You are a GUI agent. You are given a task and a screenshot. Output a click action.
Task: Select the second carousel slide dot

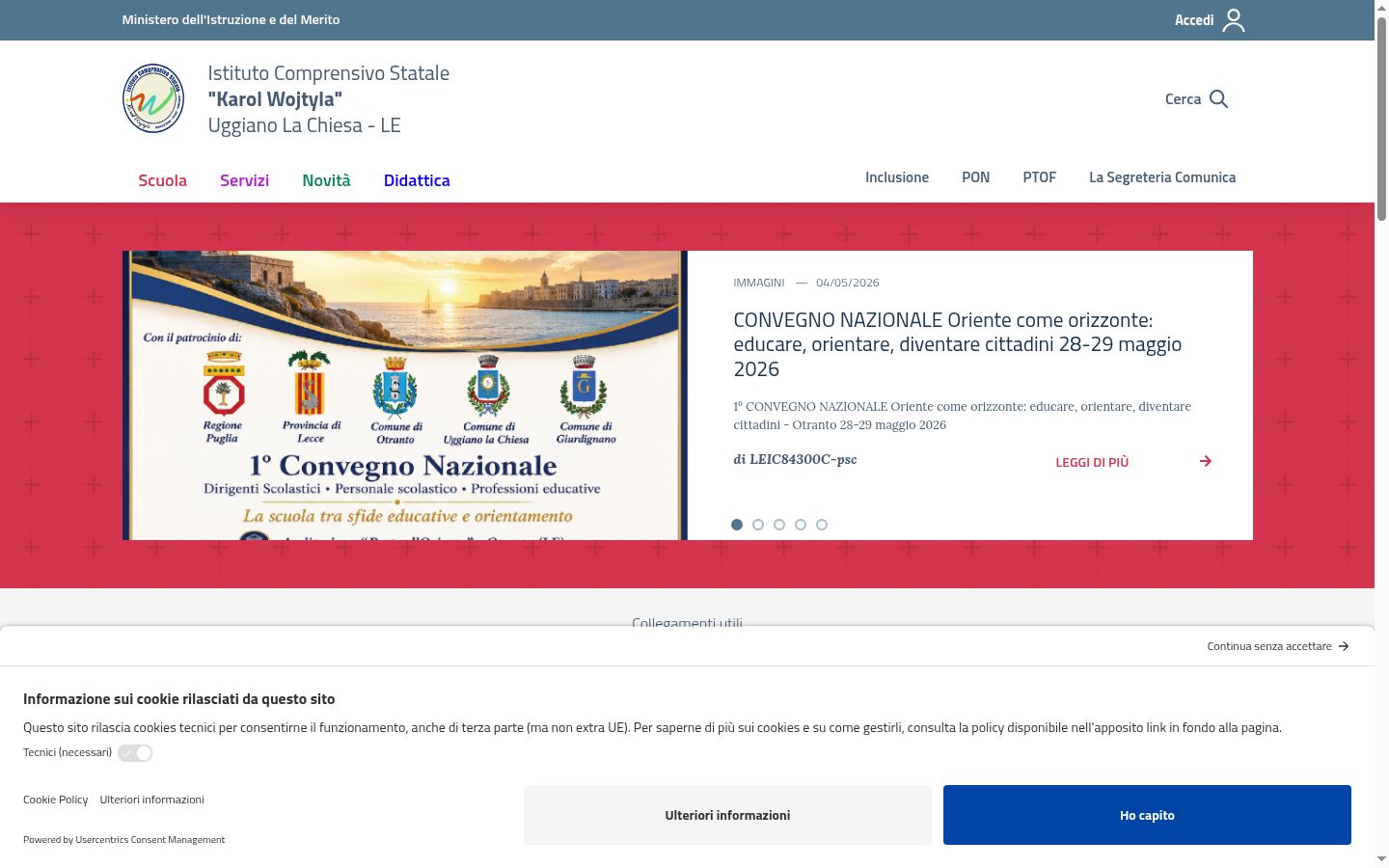click(x=758, y=525)
